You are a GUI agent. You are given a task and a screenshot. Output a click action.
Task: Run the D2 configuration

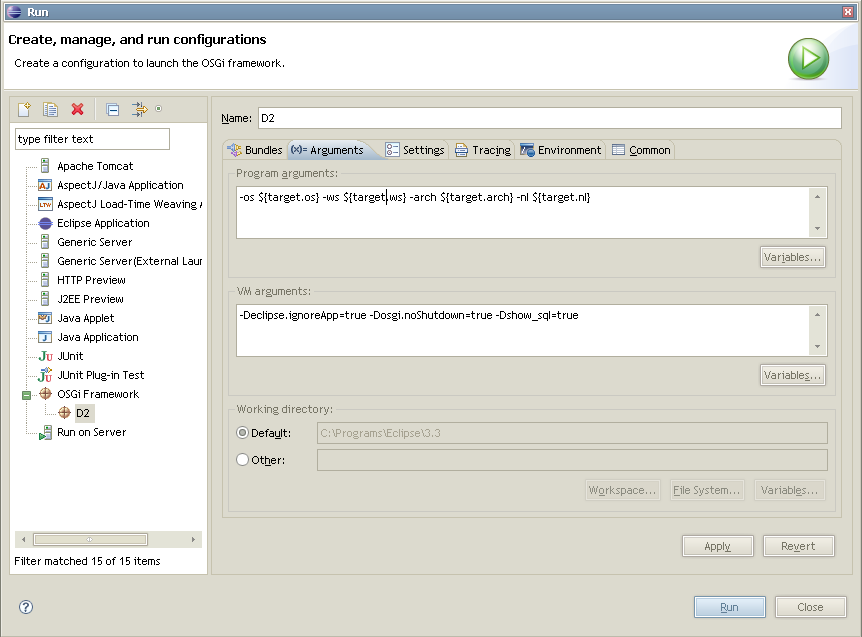730,607
